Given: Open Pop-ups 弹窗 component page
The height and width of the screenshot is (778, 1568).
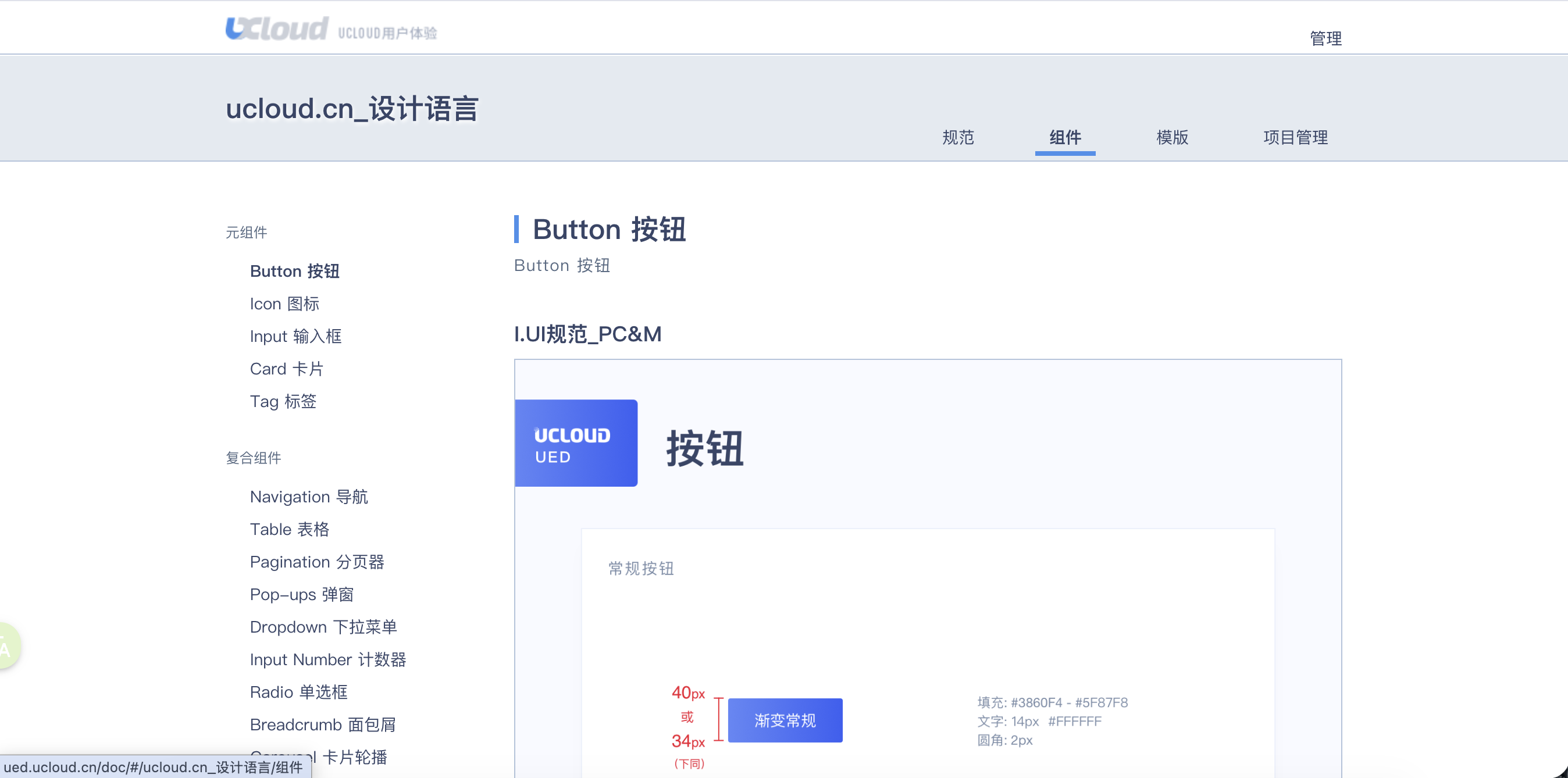Looking at the screenshot, I should [x=301, y=595].
